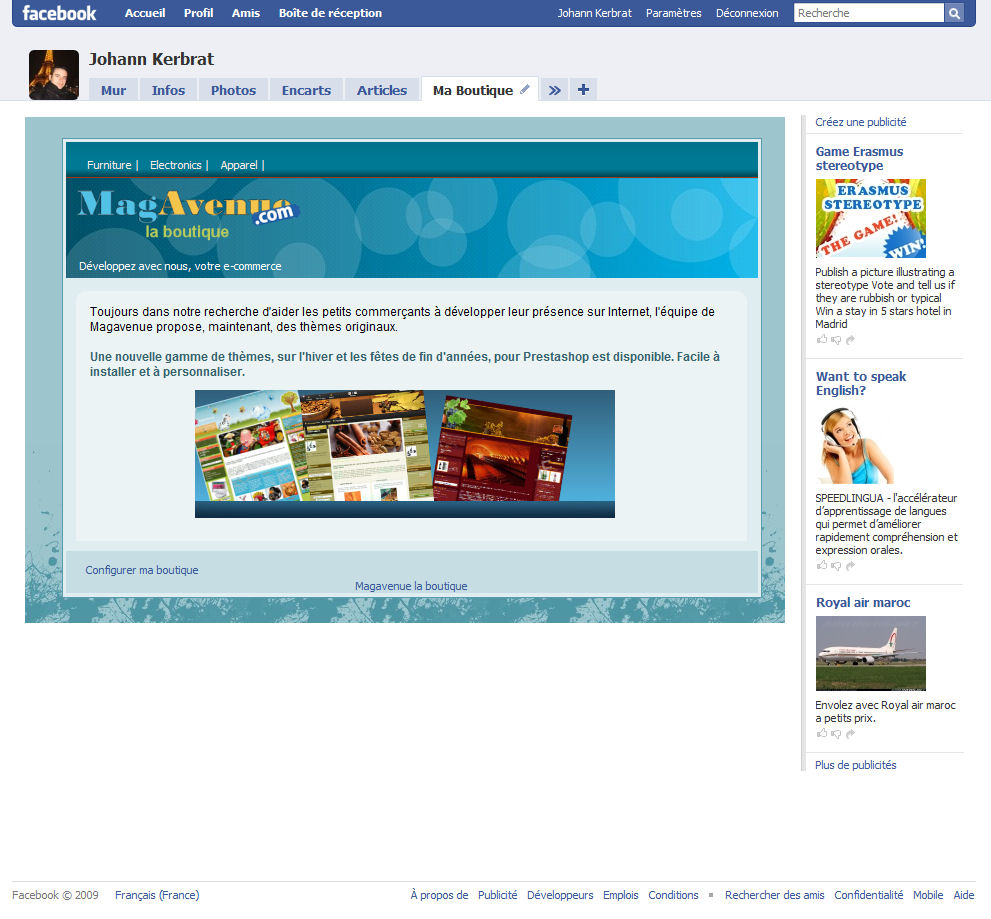Open Electronics category in shop

click(x=176, y=165)
